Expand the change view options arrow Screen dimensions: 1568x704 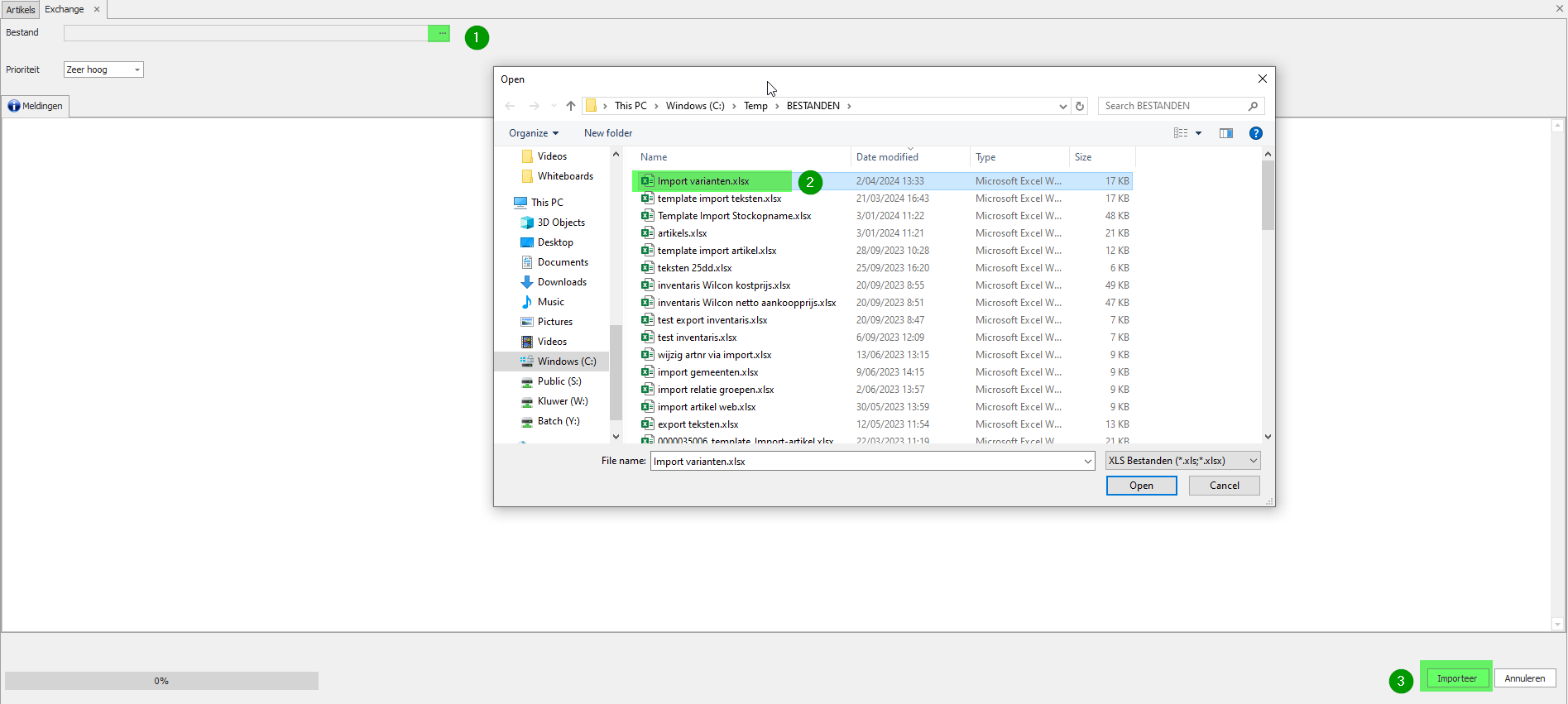coord(1198,133)
